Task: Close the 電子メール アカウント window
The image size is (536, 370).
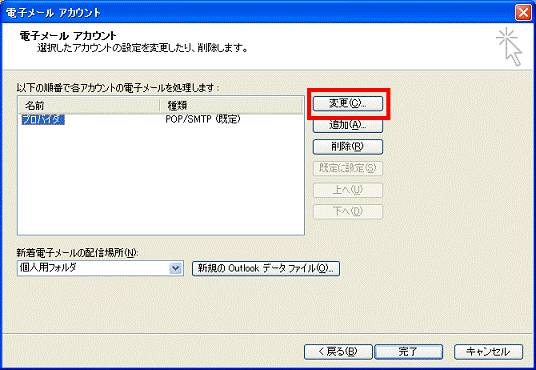Action: pyautogui.click(x=523, y=13)
